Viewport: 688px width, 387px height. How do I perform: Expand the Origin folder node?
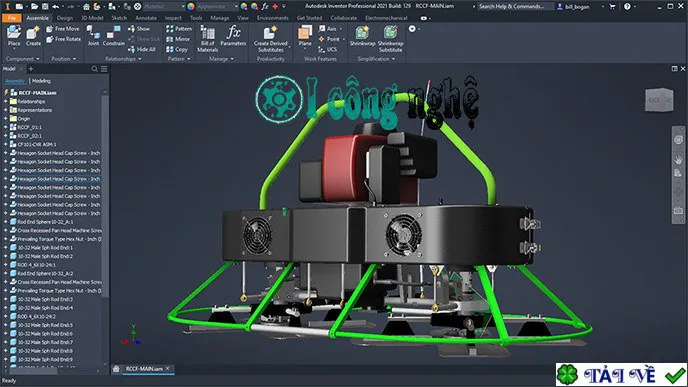pos(6,118)
